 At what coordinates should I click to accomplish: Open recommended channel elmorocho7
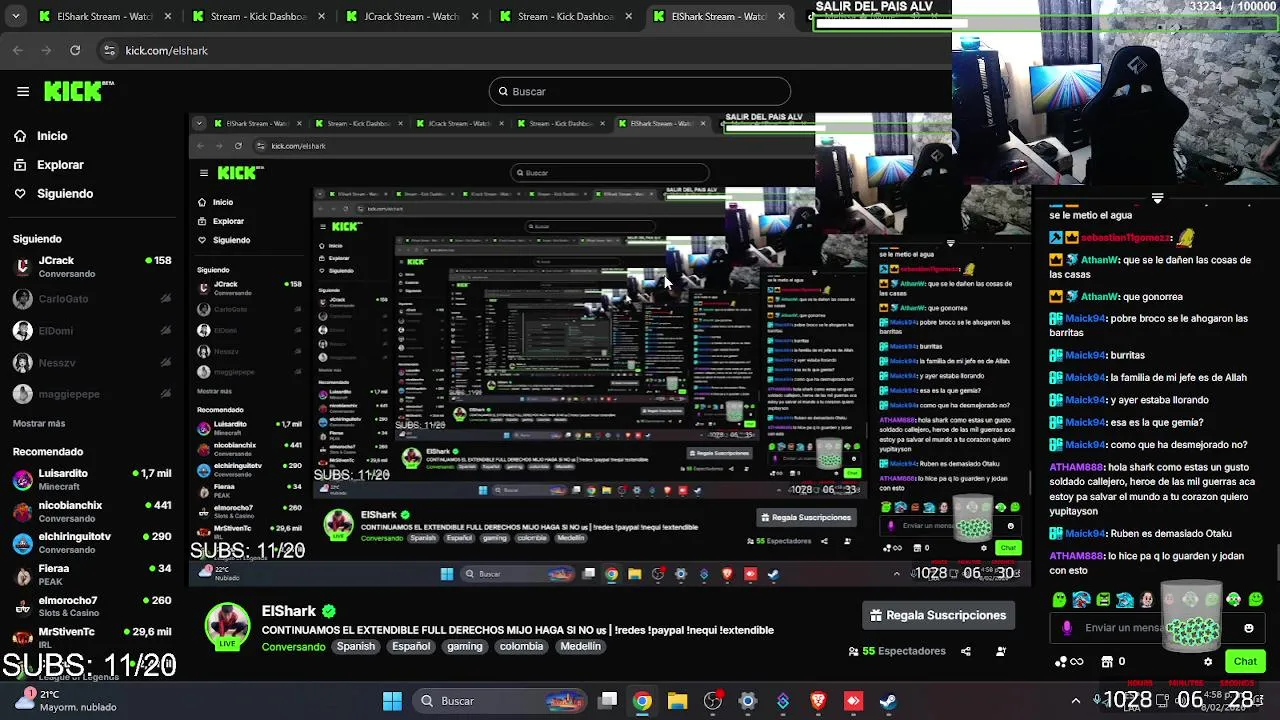[x=92, y=606]
